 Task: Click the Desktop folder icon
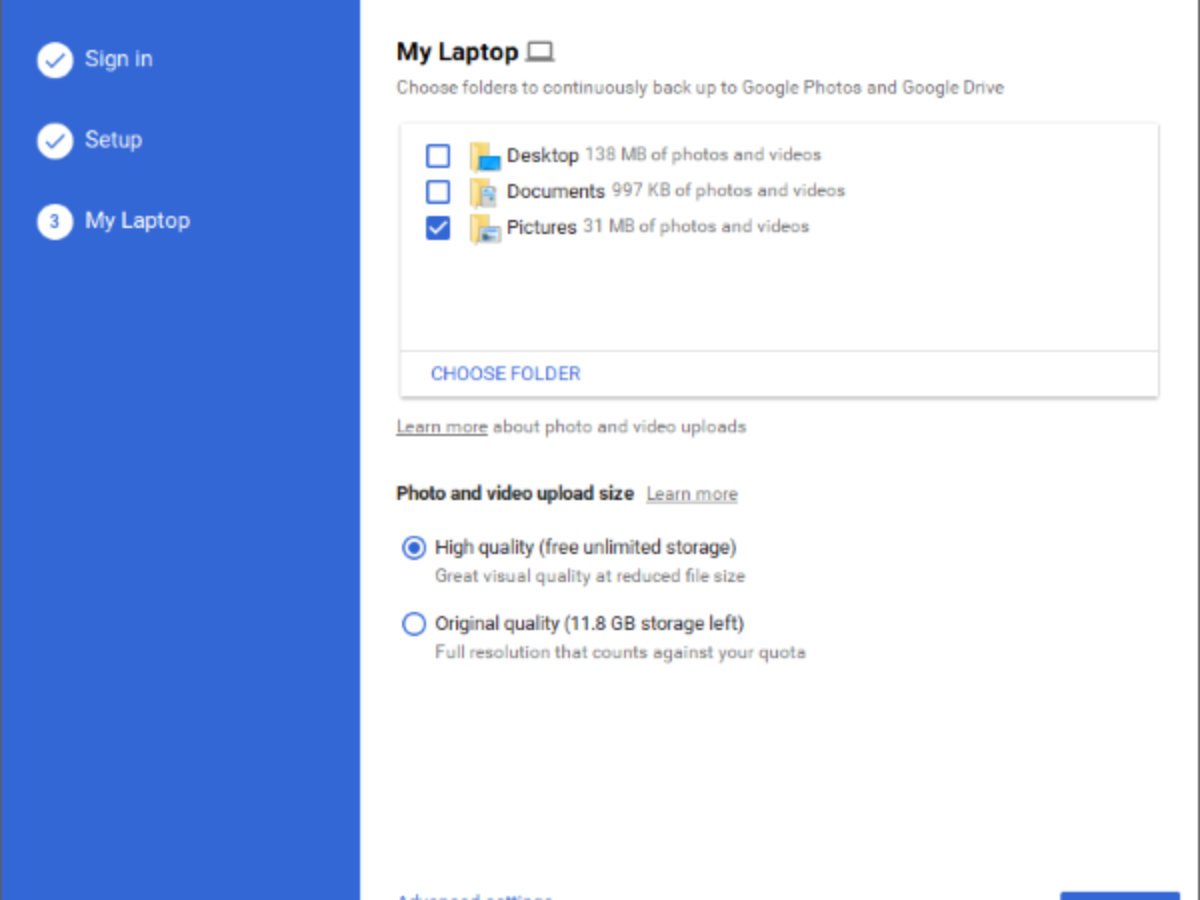tap(485, 156)
